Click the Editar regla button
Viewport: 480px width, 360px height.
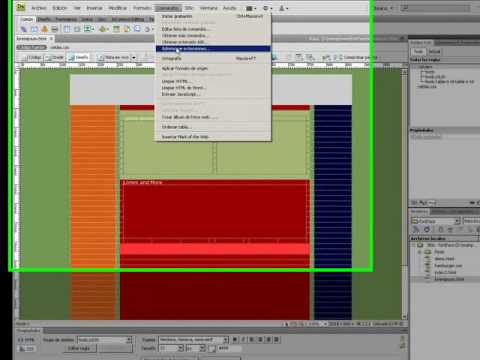(81, 348)
